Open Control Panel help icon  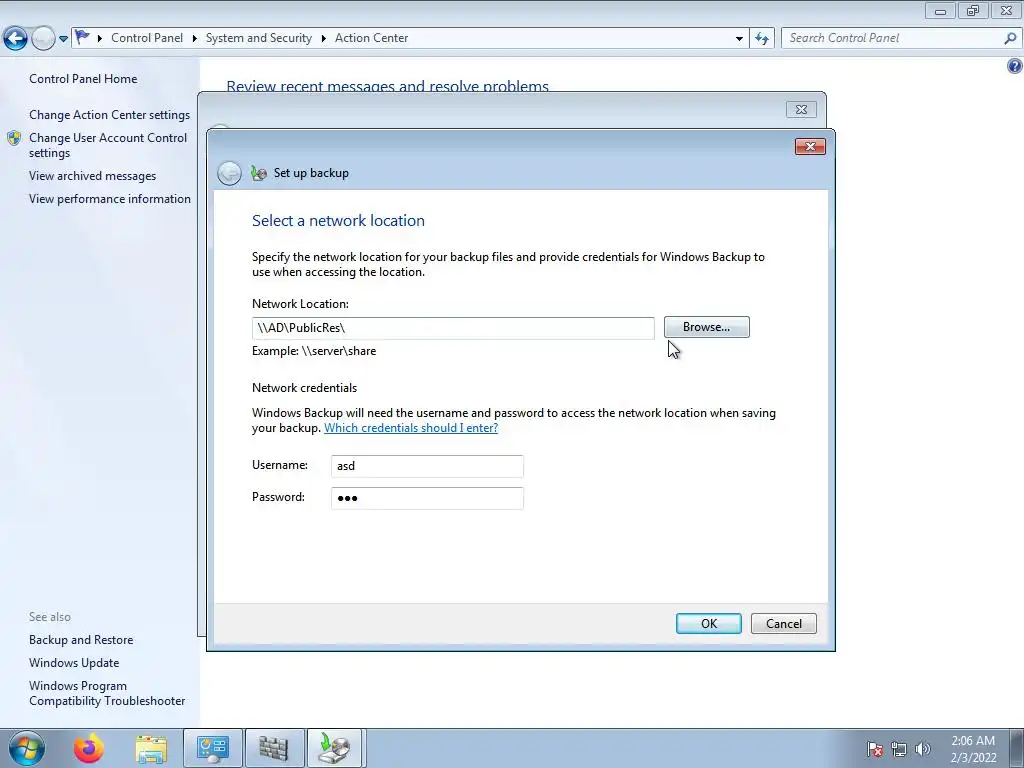tap(1014, 66)
